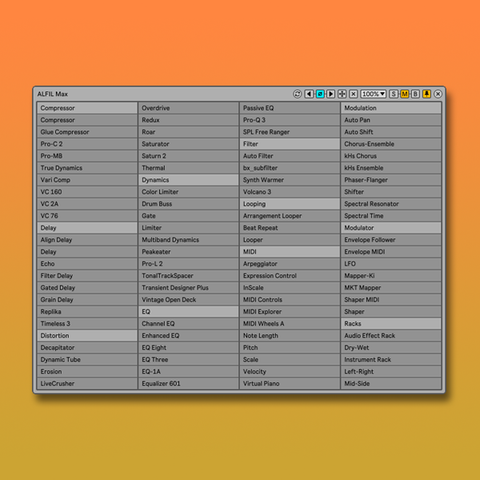Click Decapitator in the list
Image resolution: width=480 pixels, height=480 pixels.
87,348
